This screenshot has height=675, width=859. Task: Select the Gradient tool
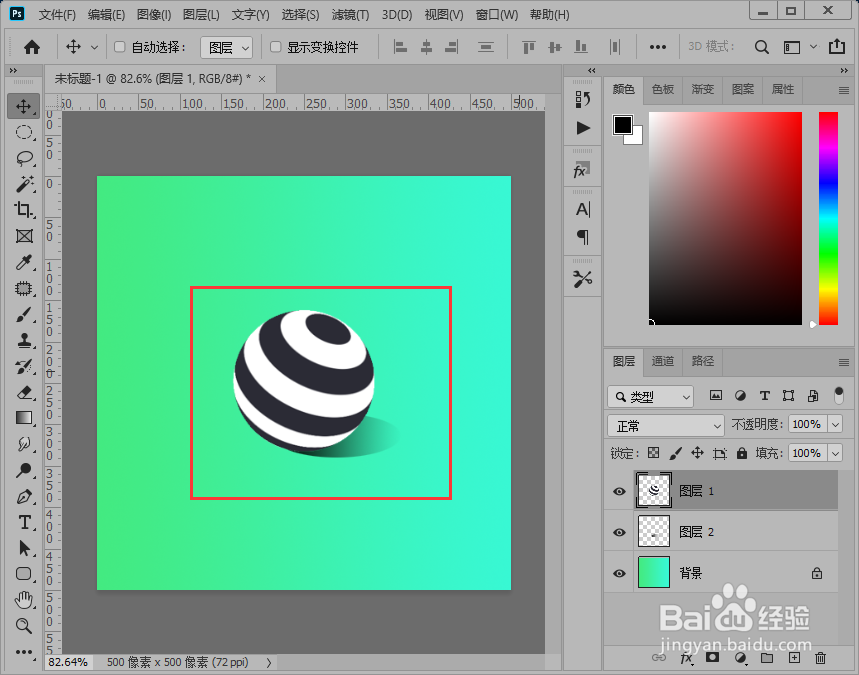(x=24, y=418)
